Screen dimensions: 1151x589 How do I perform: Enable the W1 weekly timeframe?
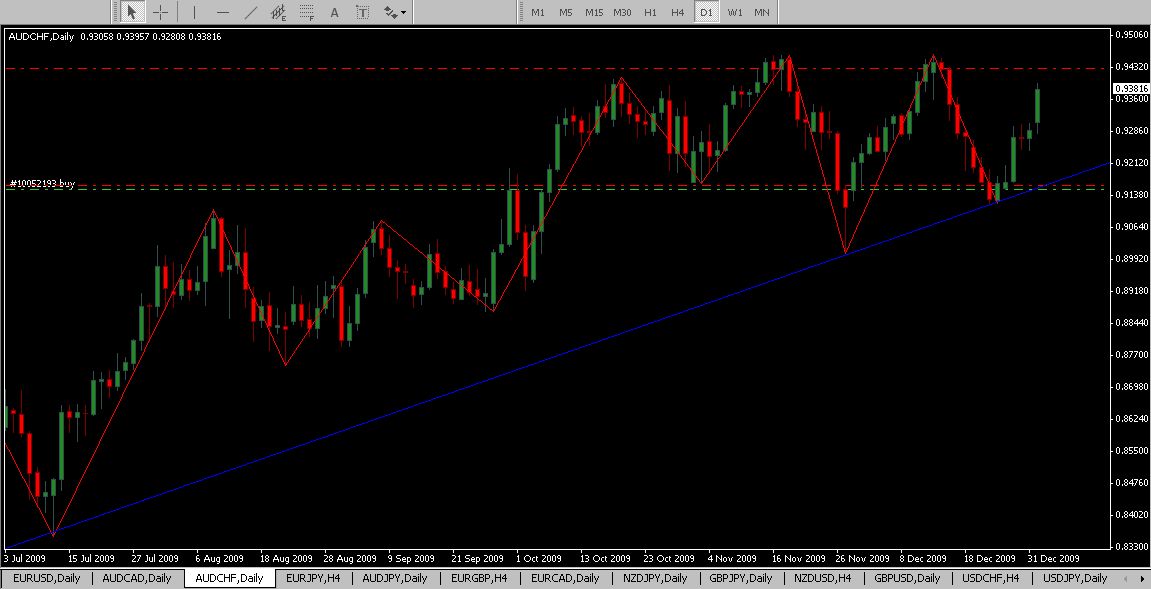pyautogui.click(x=735, y=13)
